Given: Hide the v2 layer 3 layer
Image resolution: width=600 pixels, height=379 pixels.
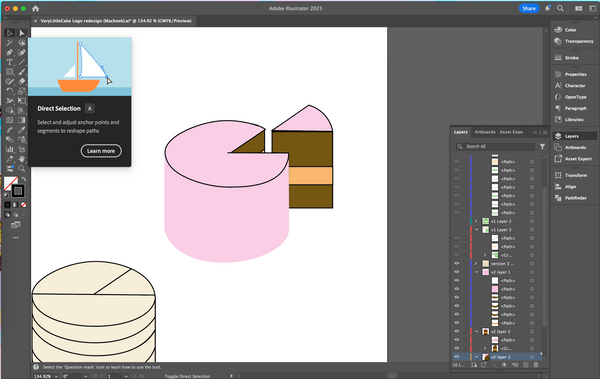Looking at the screenshot, I should click(x=457, y=357).
